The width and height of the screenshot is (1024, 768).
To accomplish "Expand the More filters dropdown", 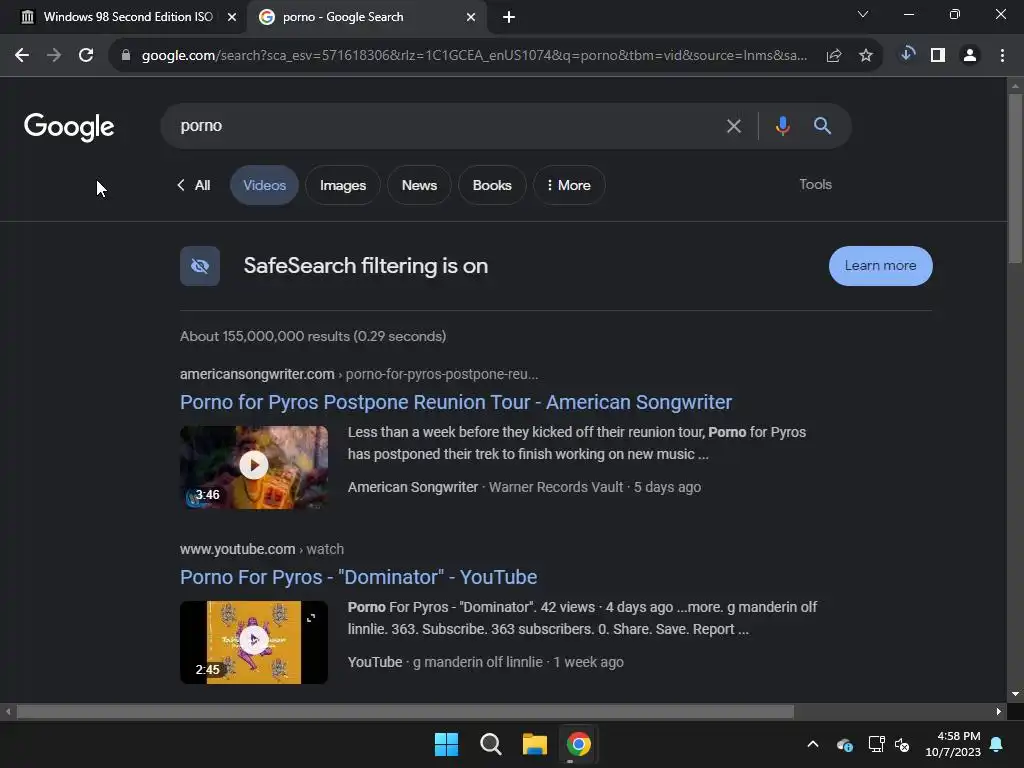I will pos(569,185).
